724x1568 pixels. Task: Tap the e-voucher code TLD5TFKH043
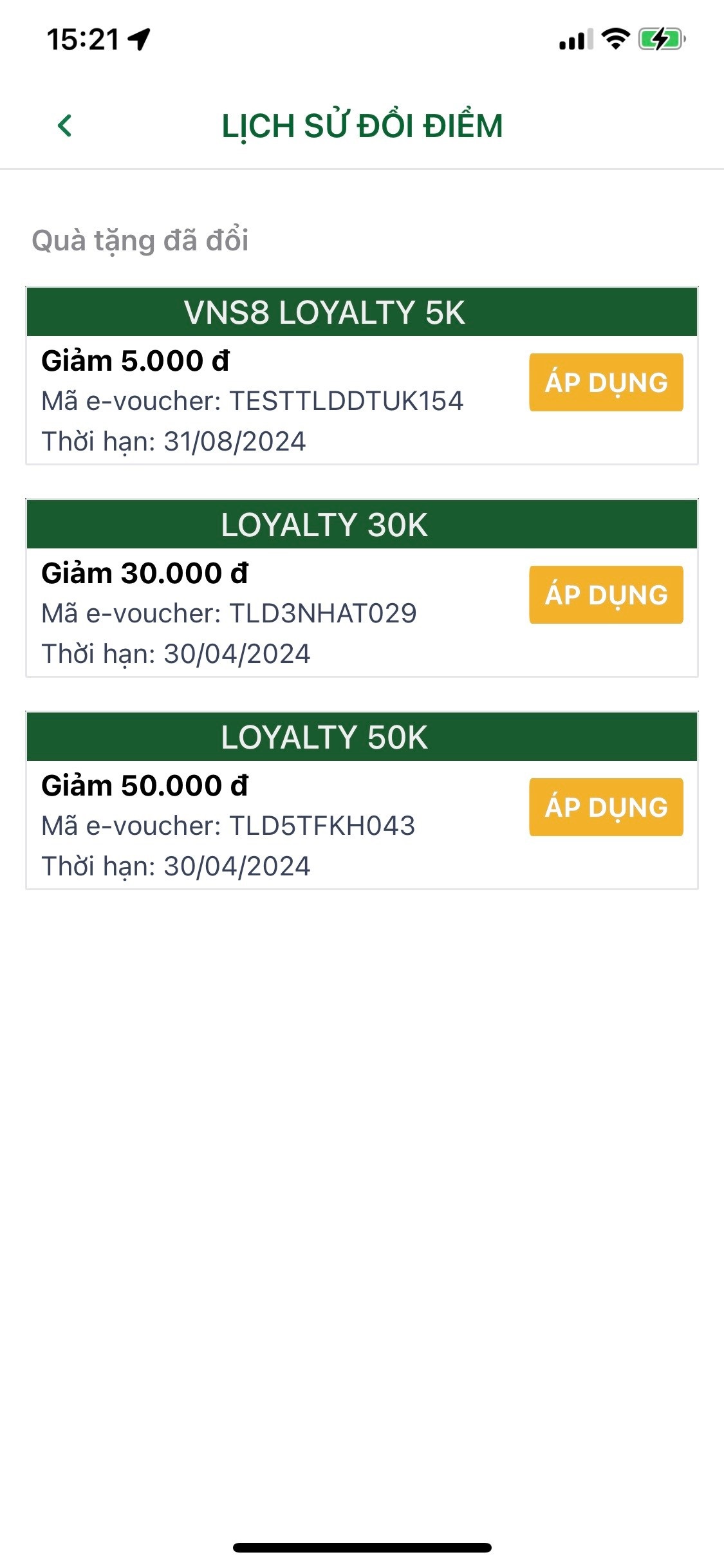pyautogui.click(x=322, y=826)
